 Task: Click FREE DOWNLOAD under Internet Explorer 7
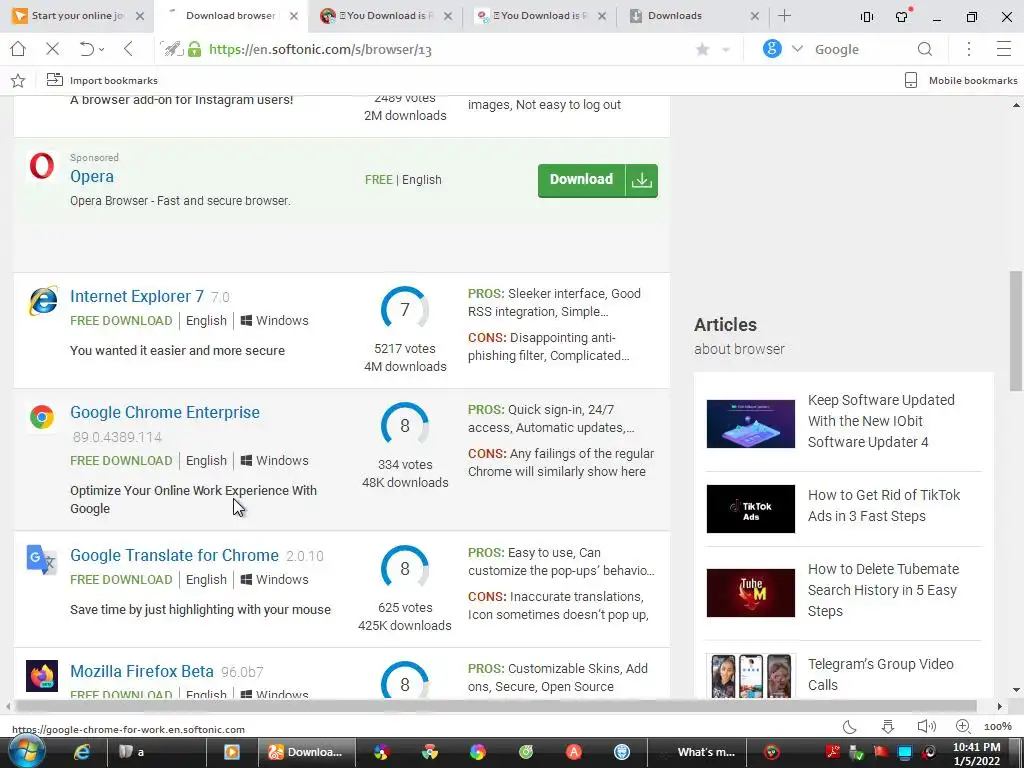121,321
